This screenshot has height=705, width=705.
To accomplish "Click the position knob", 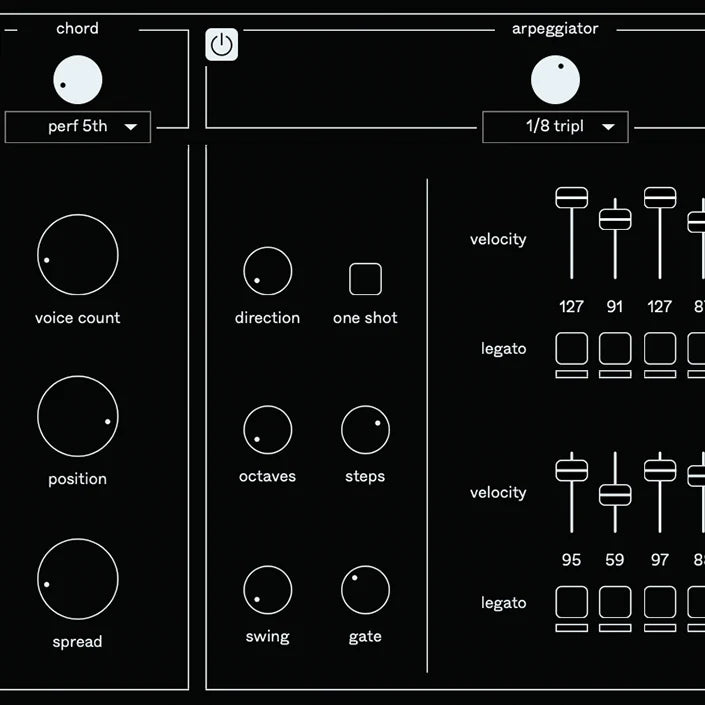I will pyautogui.click(x=78, y=416).
